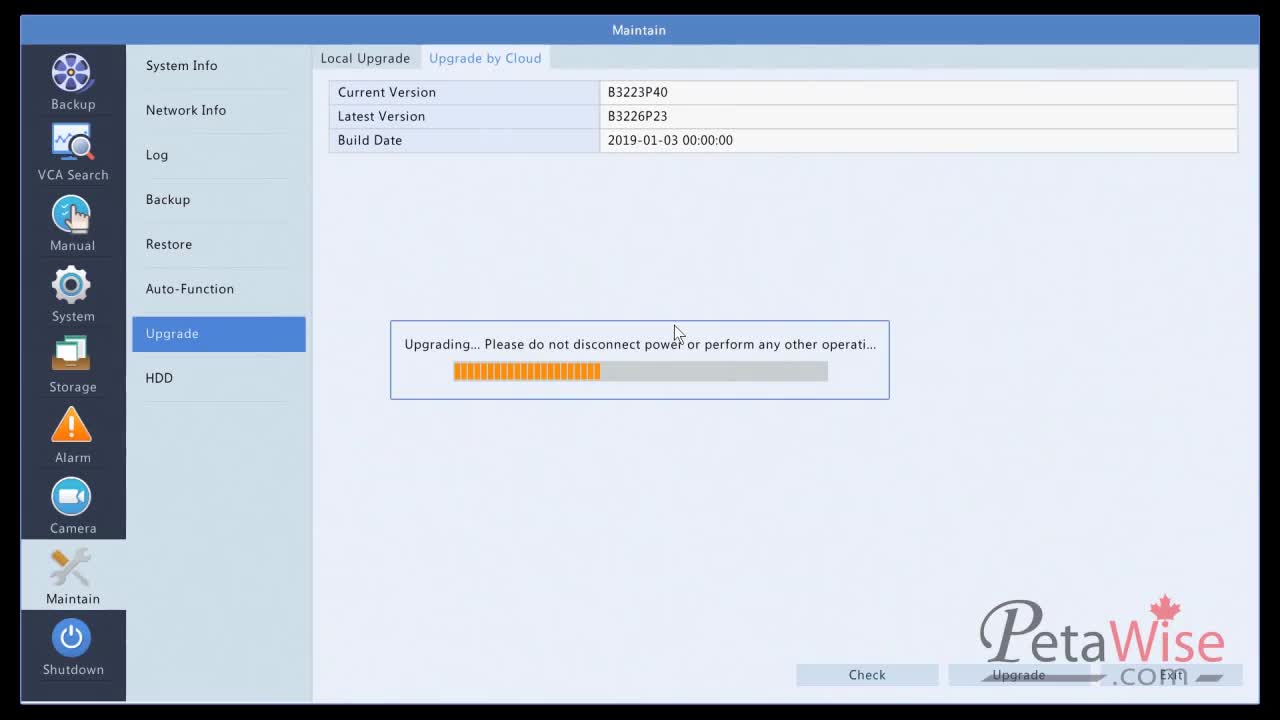Open the Camera icon
The image size is (1280, 720).
(x=72, y=498)
